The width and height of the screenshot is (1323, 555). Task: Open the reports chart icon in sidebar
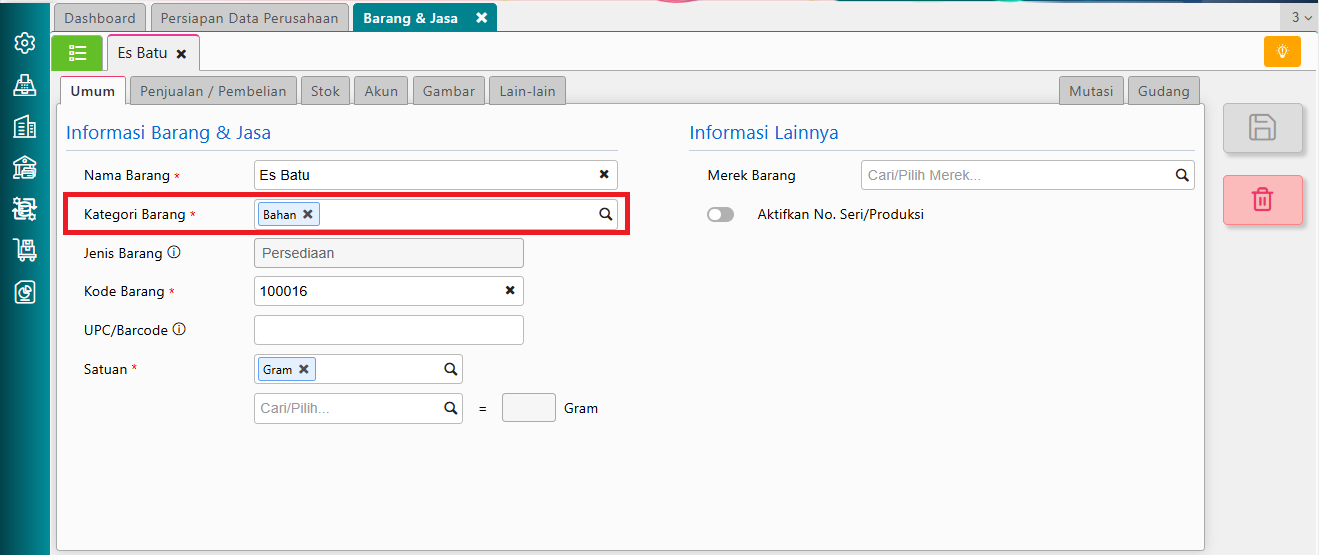coord(25,292)
